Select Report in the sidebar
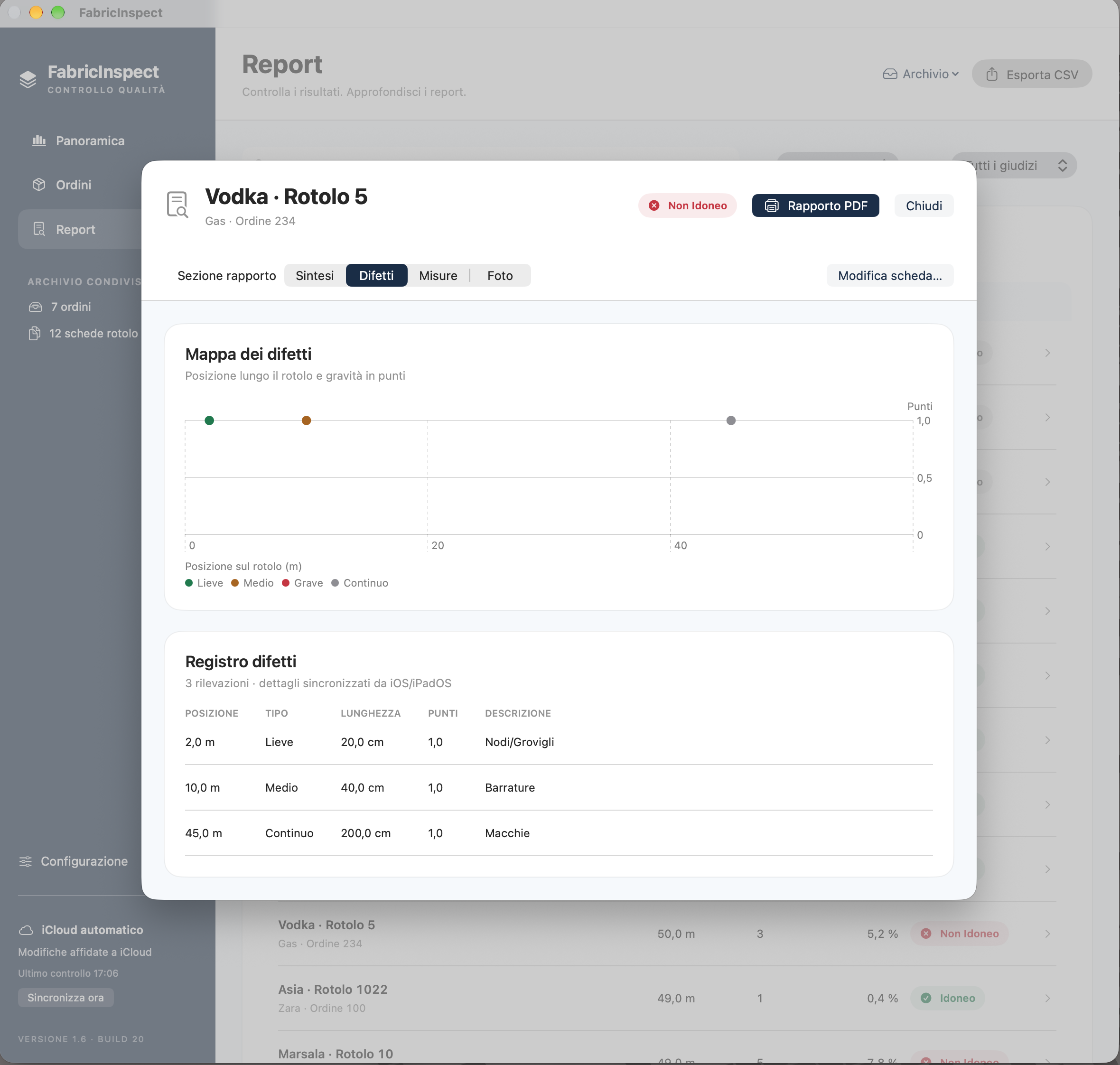This screenshot has width=1120, height=1065. 79,229
